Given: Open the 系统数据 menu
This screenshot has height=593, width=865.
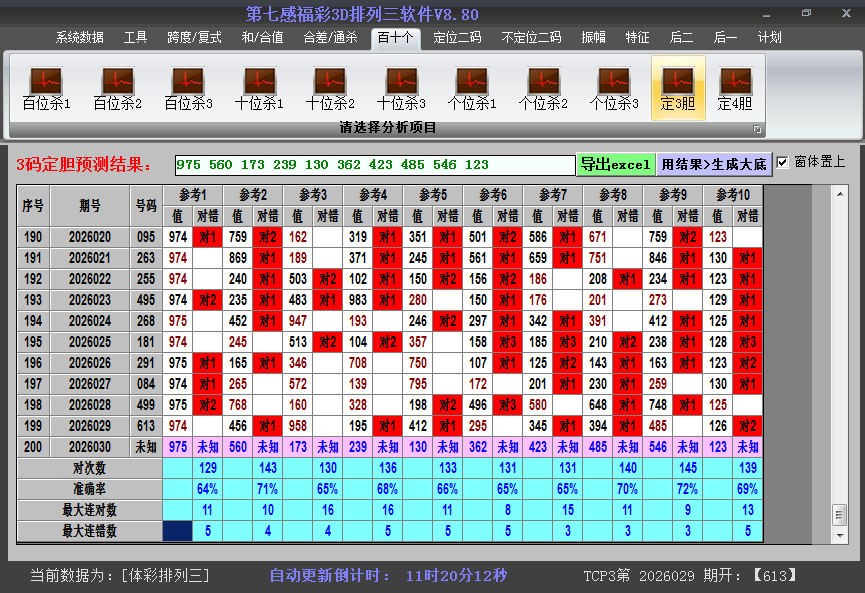Looking at the screenshot, I should (80, 37).
